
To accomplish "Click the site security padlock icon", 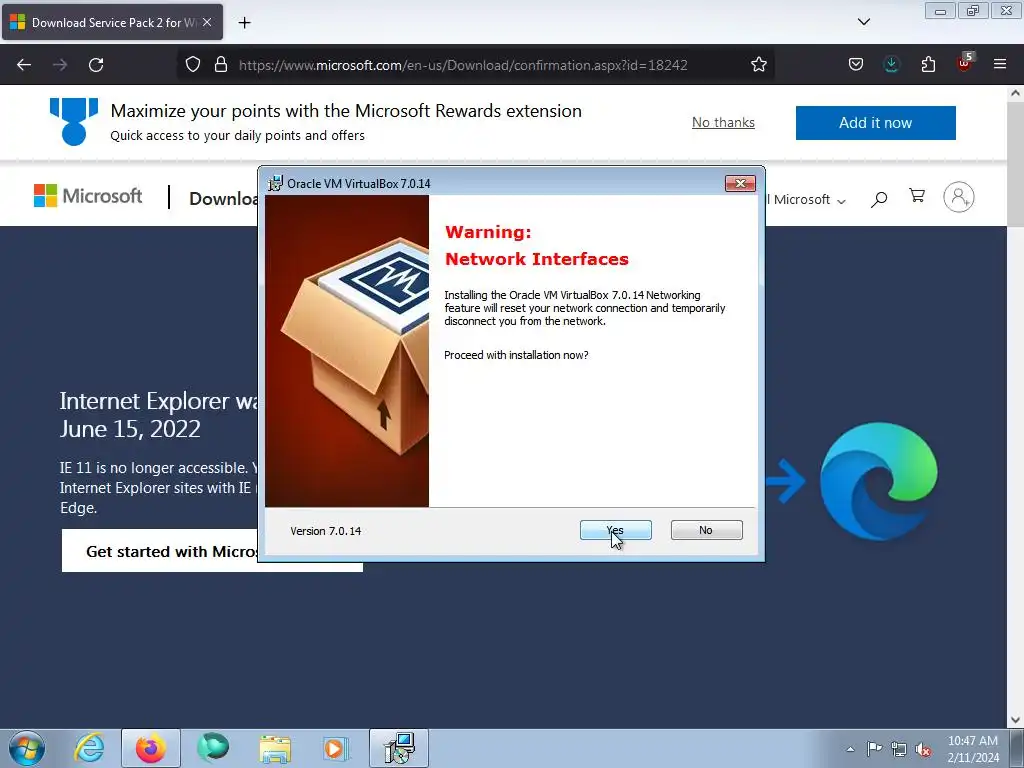I will tap(221, 65).
